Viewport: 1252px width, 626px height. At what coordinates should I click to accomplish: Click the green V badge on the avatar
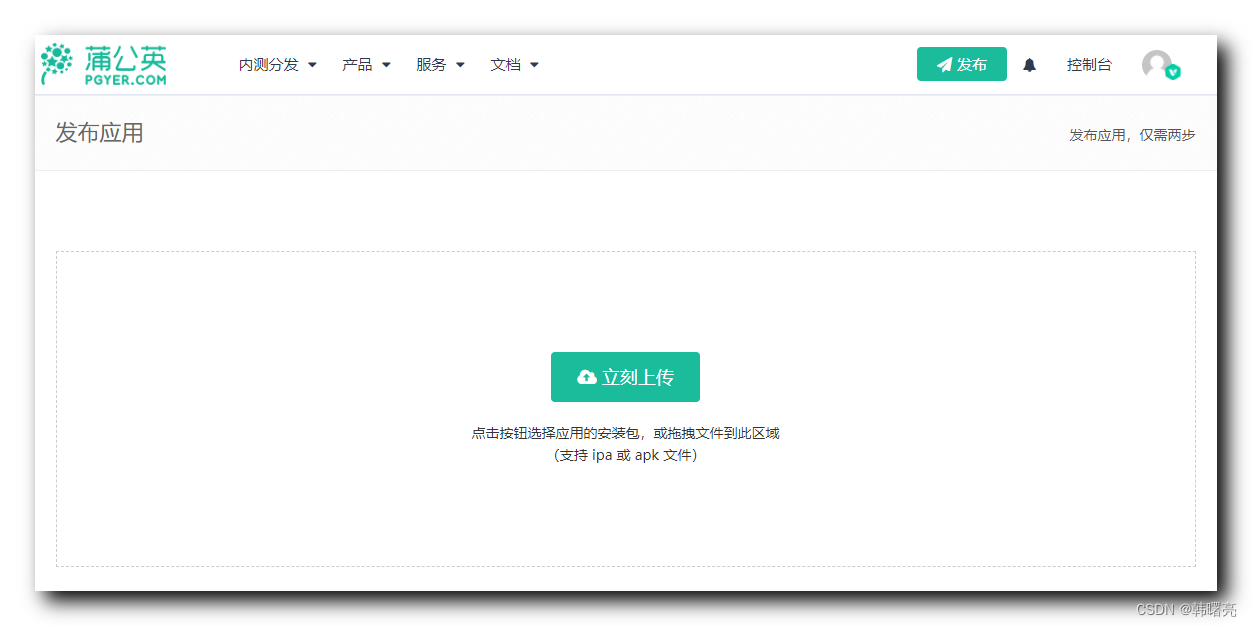(x=1172, y=73)
